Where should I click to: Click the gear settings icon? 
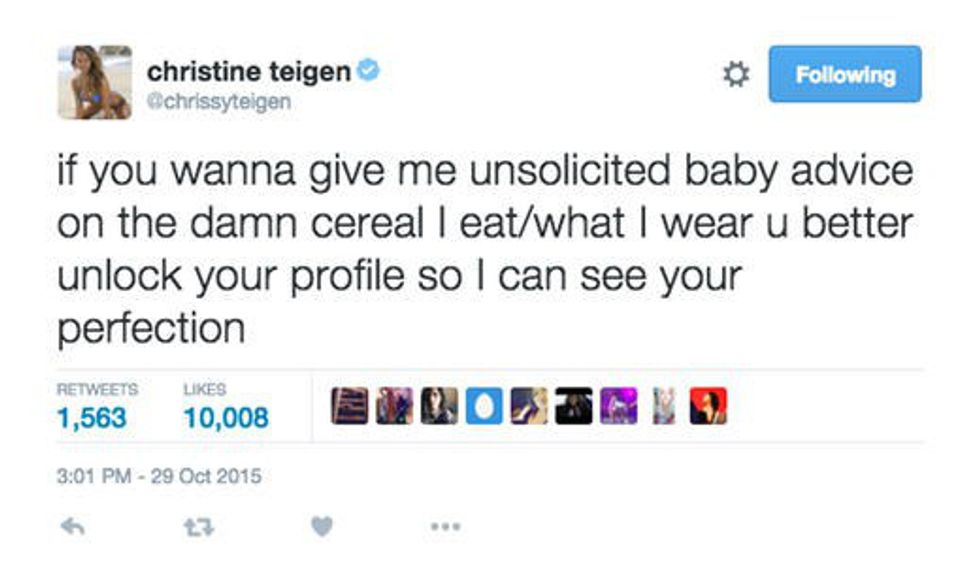[737, 75]
